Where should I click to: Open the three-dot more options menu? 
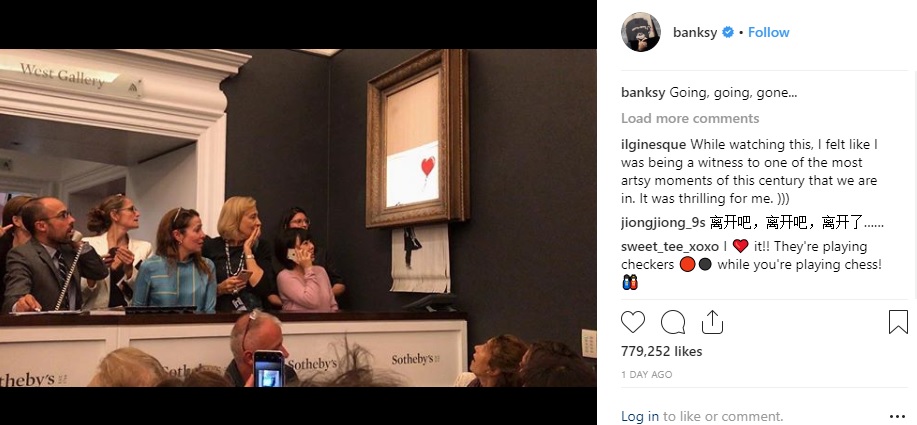point(897,417)
